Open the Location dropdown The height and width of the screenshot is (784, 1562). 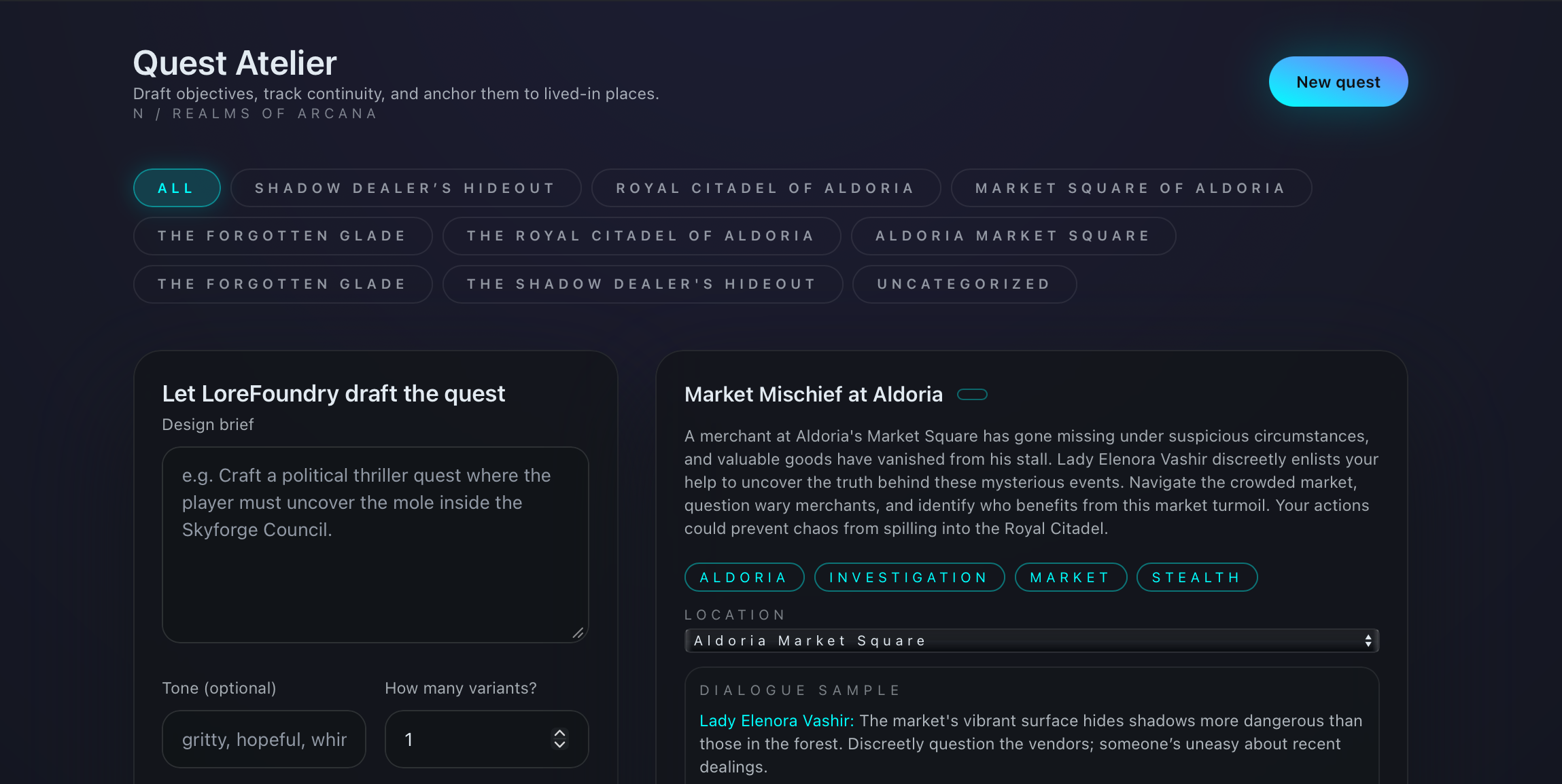1031,641
